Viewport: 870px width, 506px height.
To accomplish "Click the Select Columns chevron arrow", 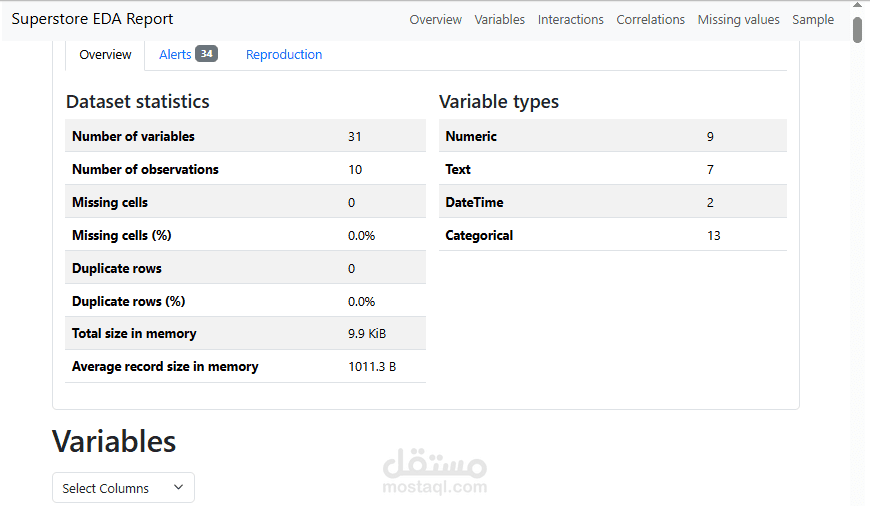I will pyautogui.click(x=179, y=488).
